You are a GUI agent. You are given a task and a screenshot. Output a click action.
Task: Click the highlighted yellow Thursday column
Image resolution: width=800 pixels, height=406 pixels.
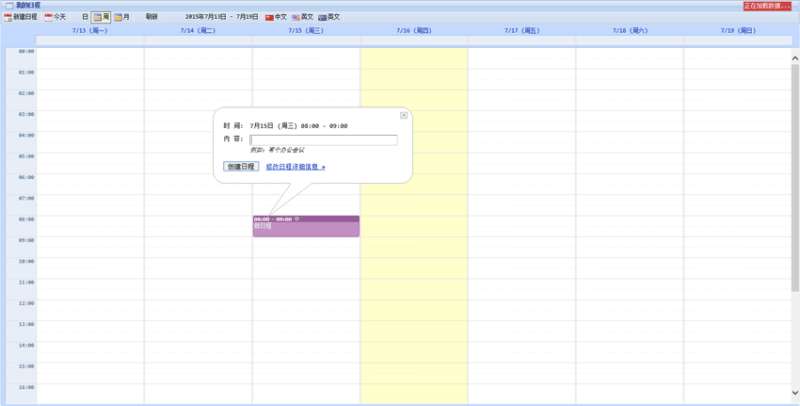click(x=414, y=300)
